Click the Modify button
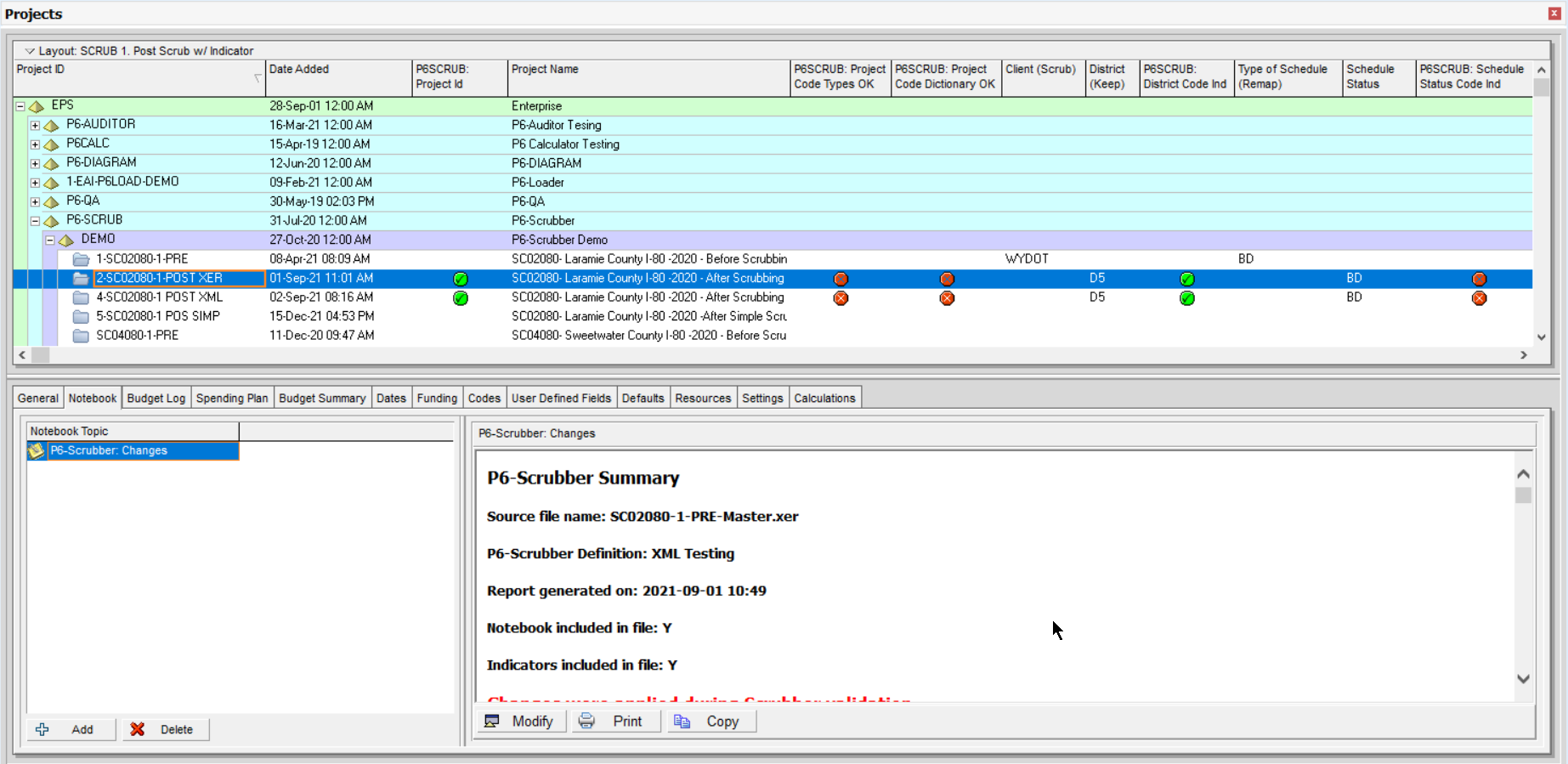Image resolution: width=1568 pixels, height=764 pixels. (x=520, y=722)
